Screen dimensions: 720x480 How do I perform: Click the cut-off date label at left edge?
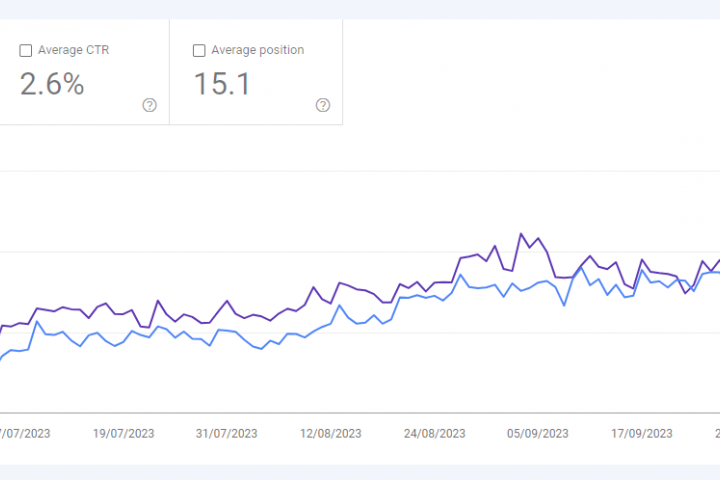point(25,433)
